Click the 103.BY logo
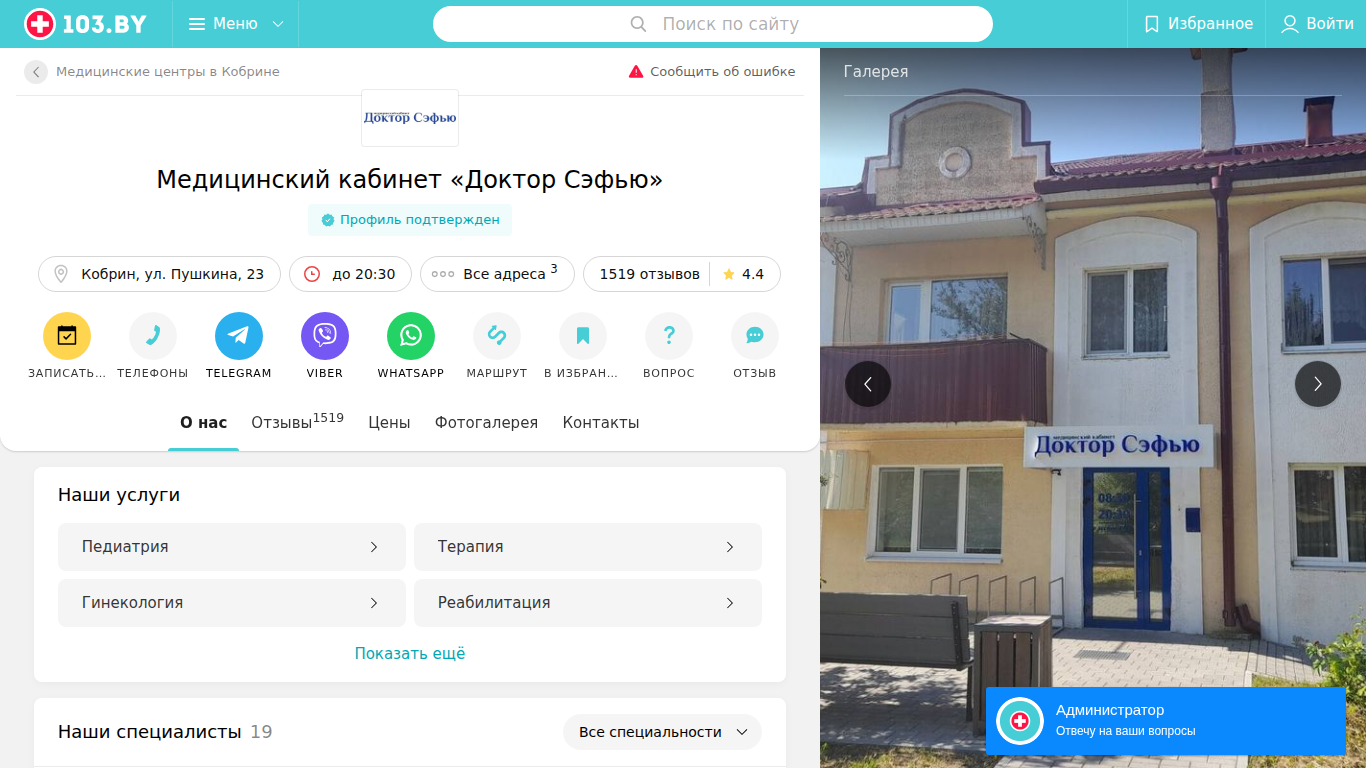 click(85, 24)
